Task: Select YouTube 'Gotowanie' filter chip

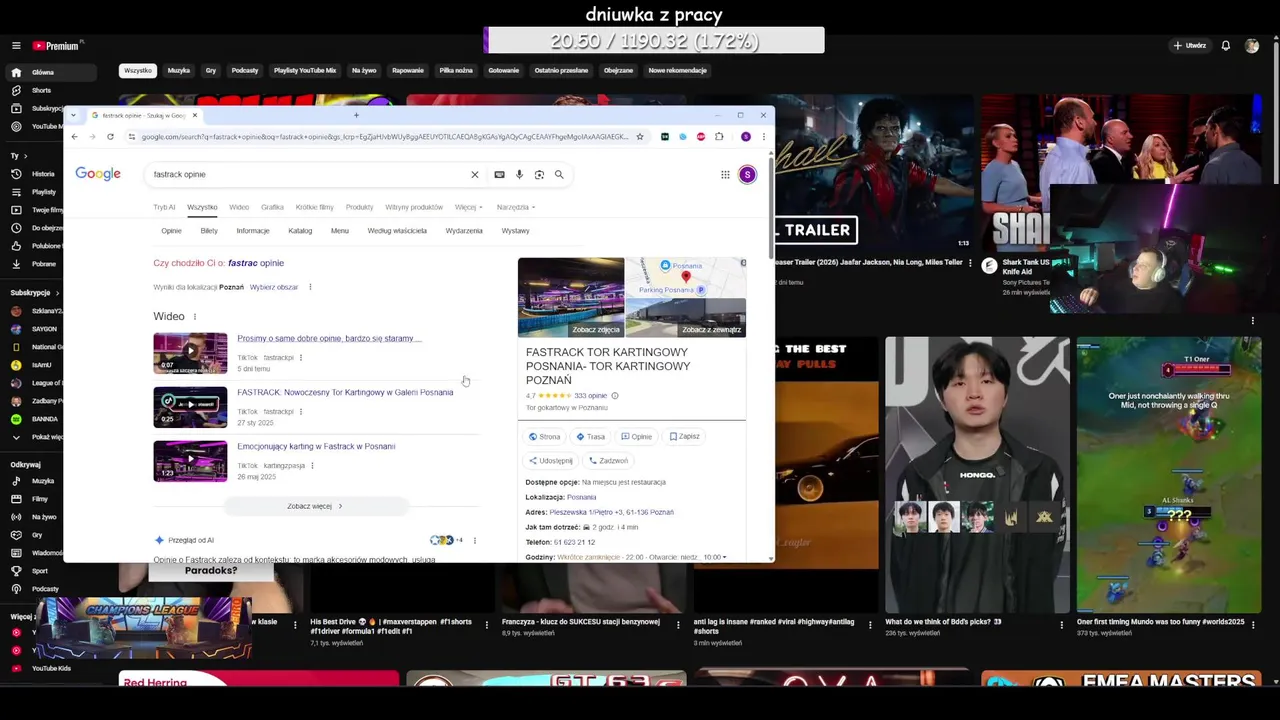Action: tap(504, 71)
